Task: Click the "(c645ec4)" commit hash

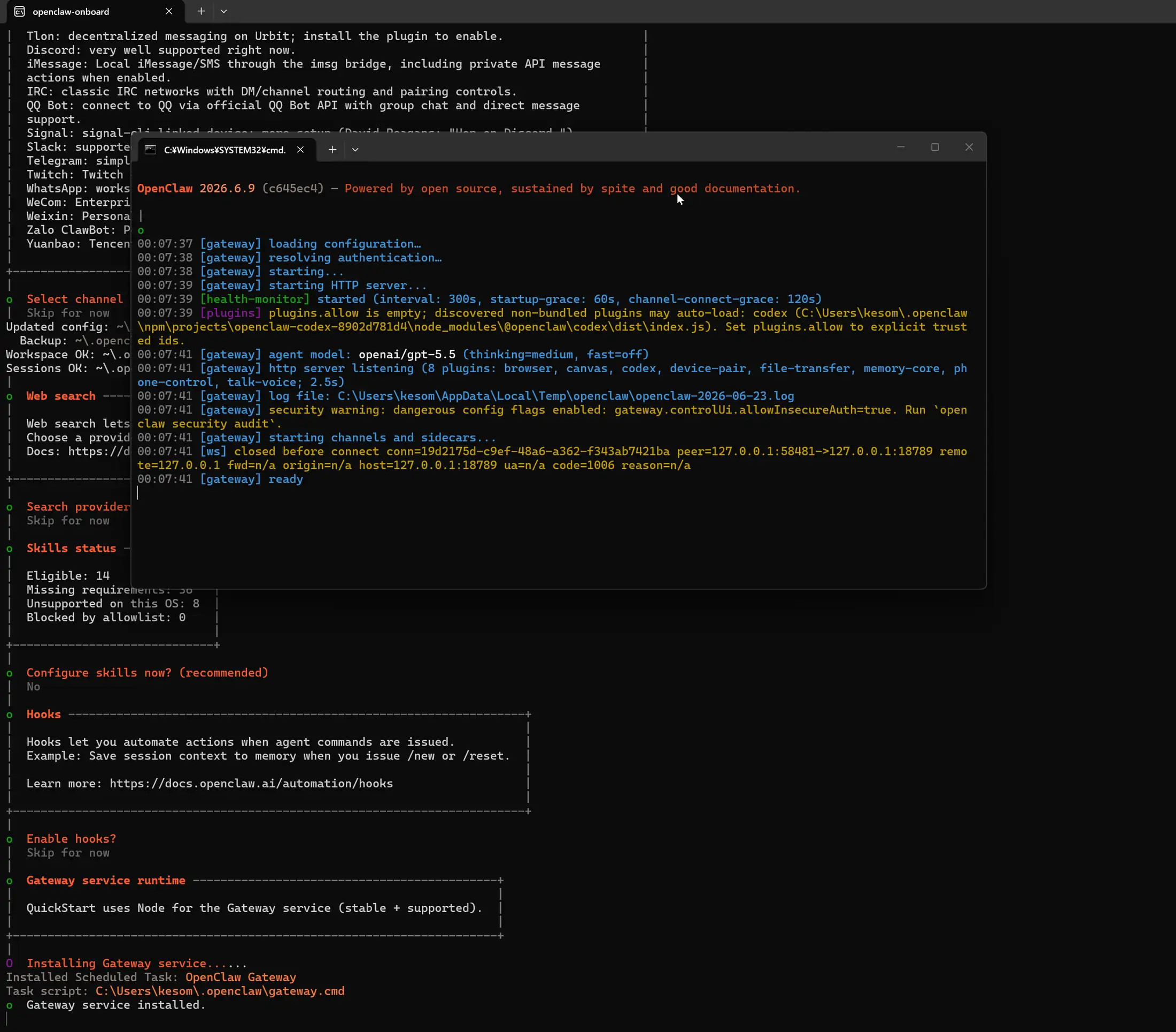Action: 293,188
